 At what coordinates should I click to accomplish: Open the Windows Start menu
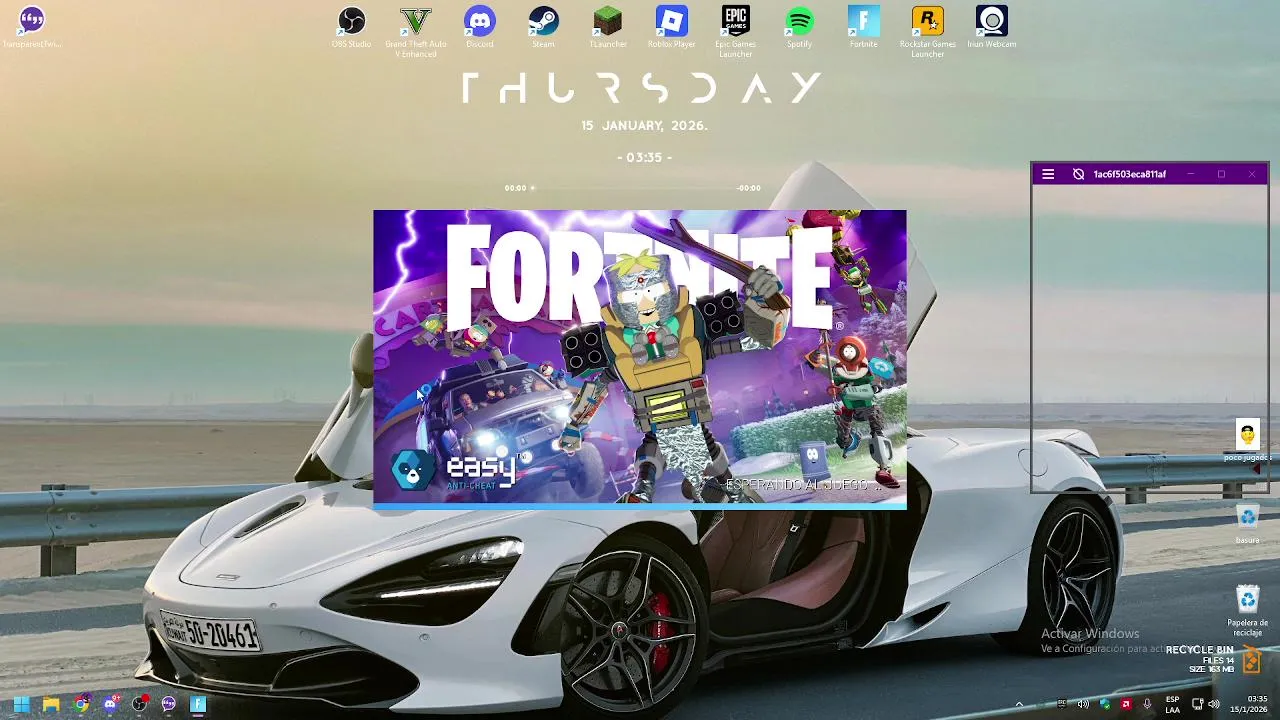(x=21, y=704)
